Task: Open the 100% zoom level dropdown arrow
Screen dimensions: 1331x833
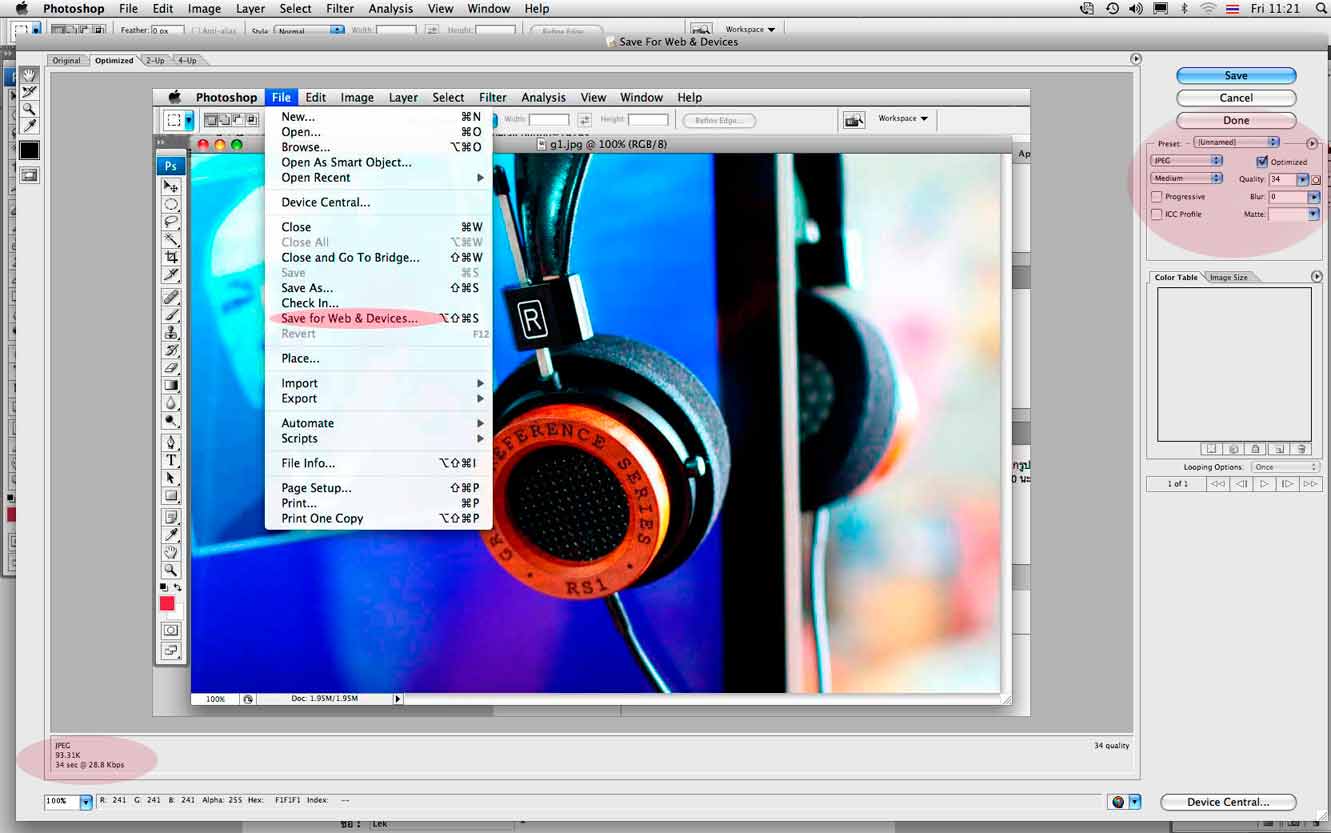Action: [x=86, y=802]
